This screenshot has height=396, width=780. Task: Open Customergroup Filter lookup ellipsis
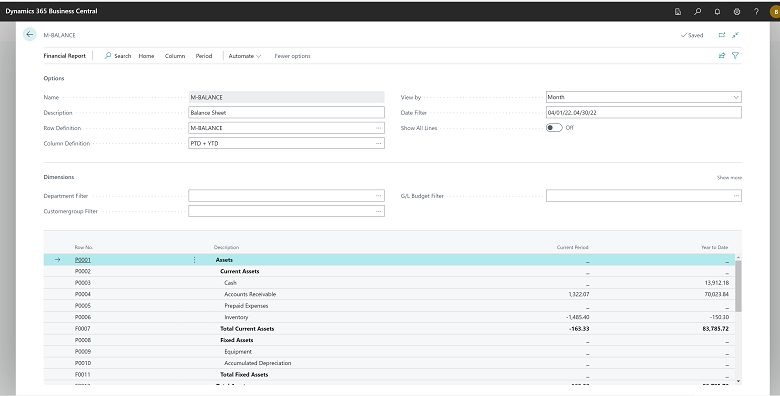[379, 211]
